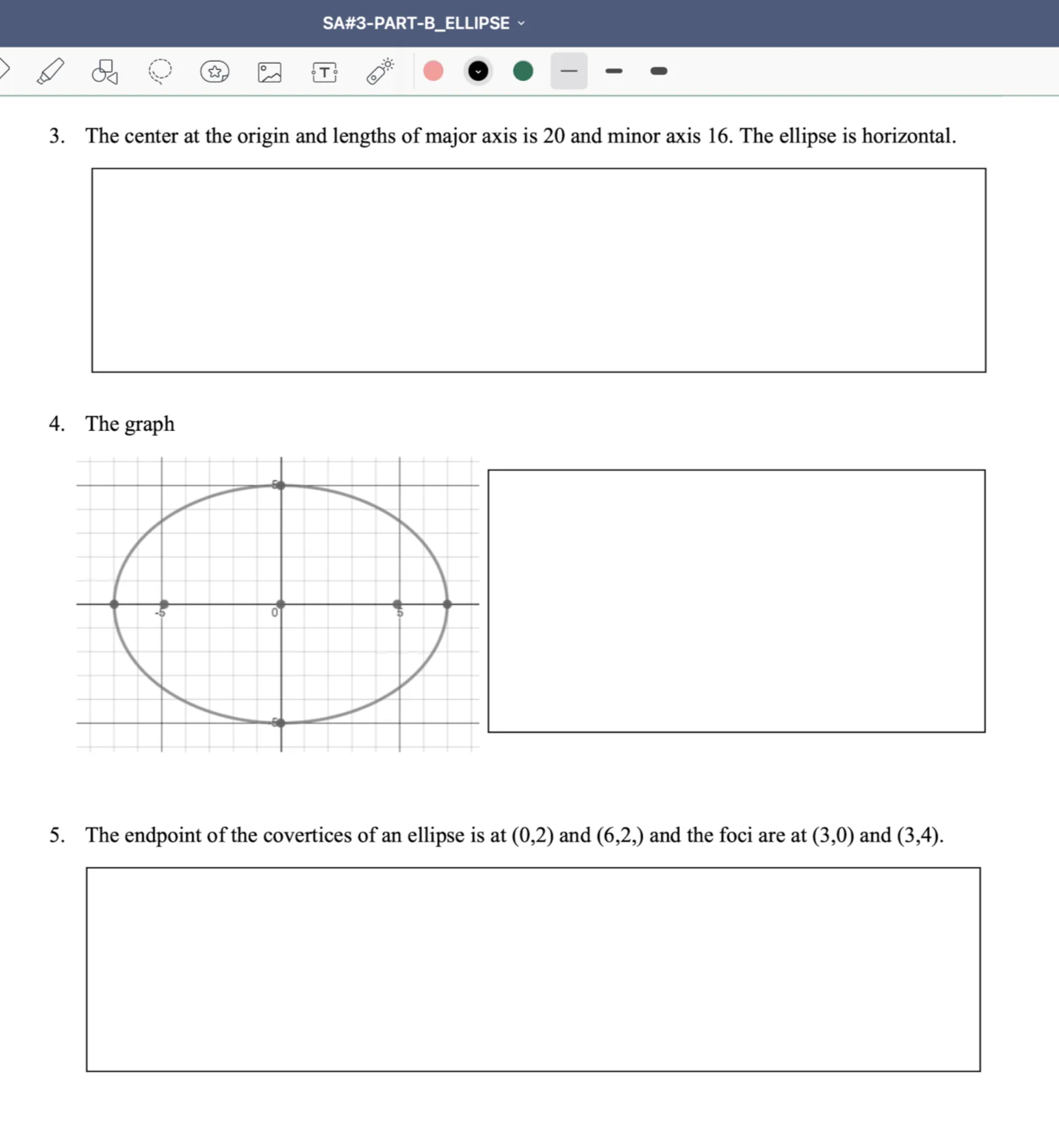Open the document title dropdown menu
This screenshot has height=1148, width=1059.
[x=520, y=23]
